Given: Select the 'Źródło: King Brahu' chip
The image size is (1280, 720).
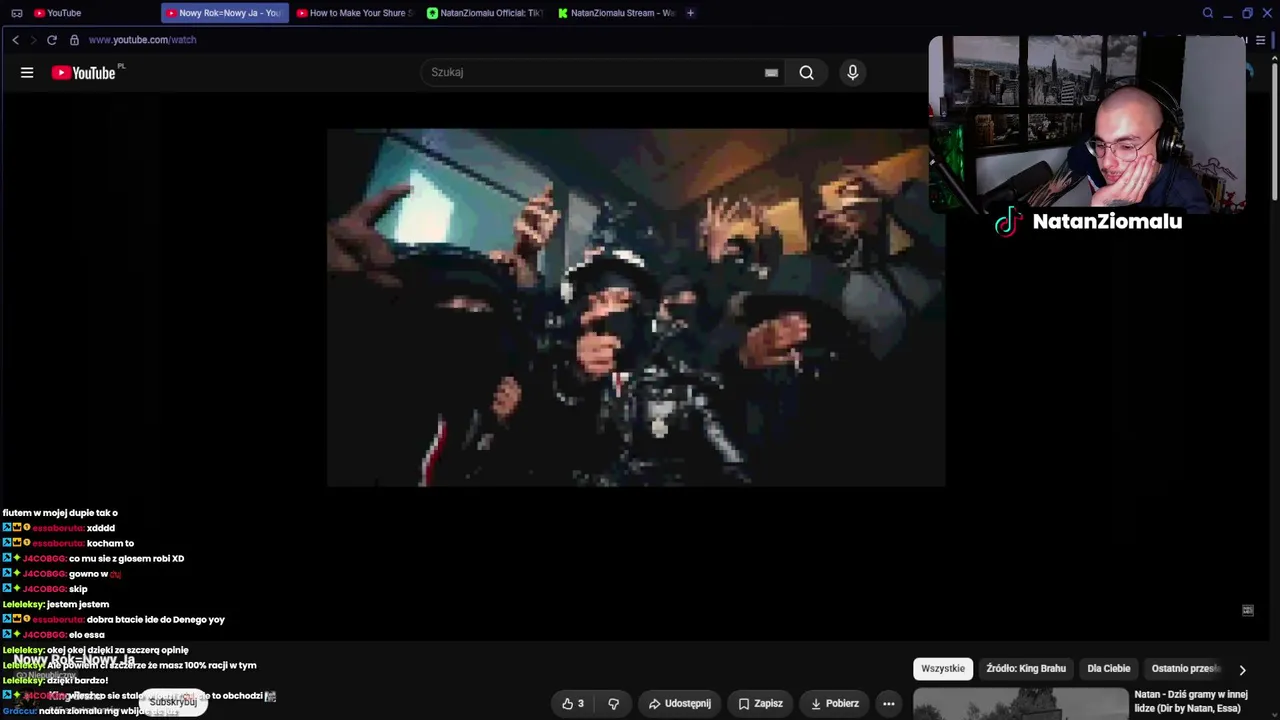Looking at the screenshot, I should (1026, 669).
